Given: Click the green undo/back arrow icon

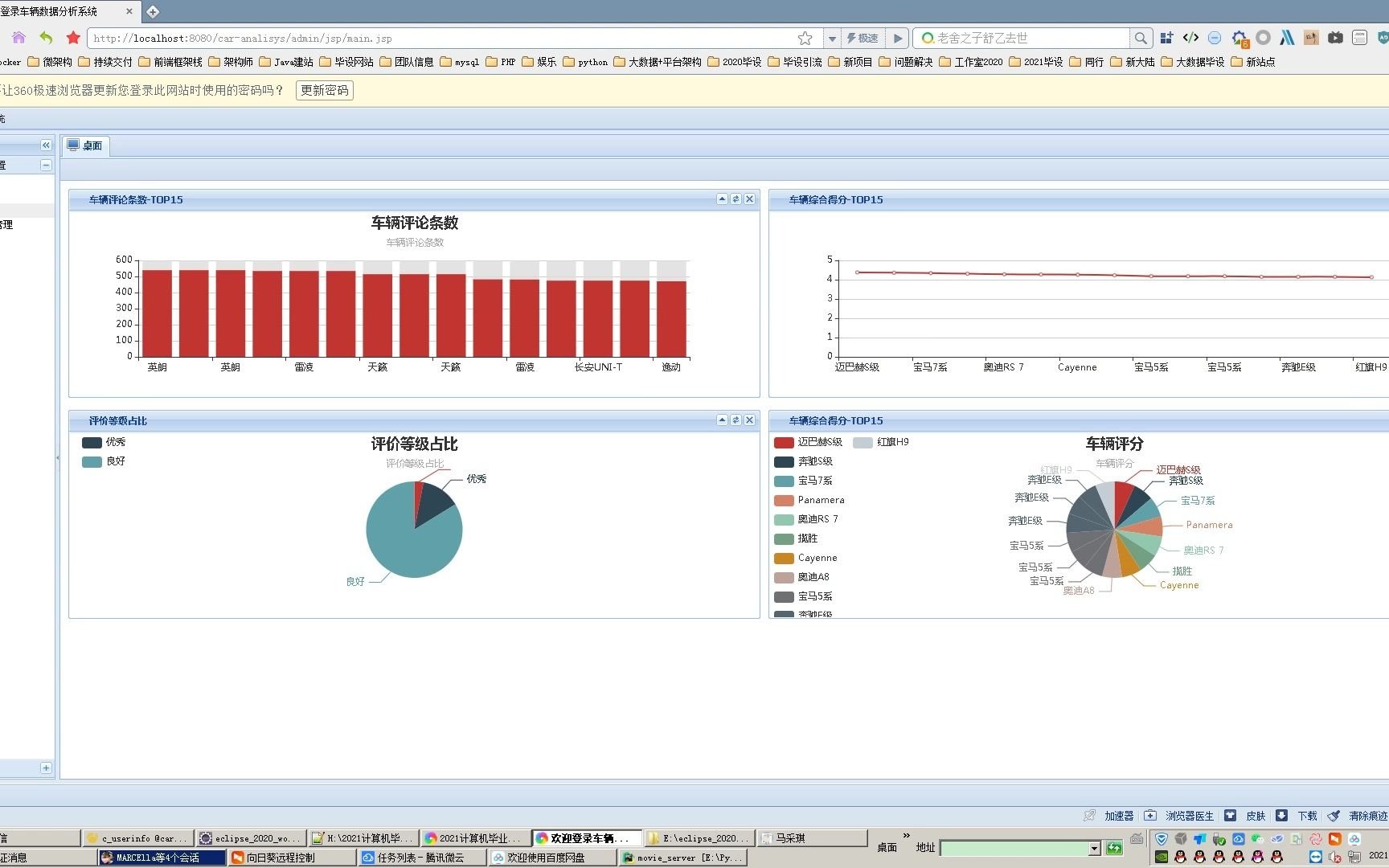Looking at the screenshot, I should tap(46, 38).
